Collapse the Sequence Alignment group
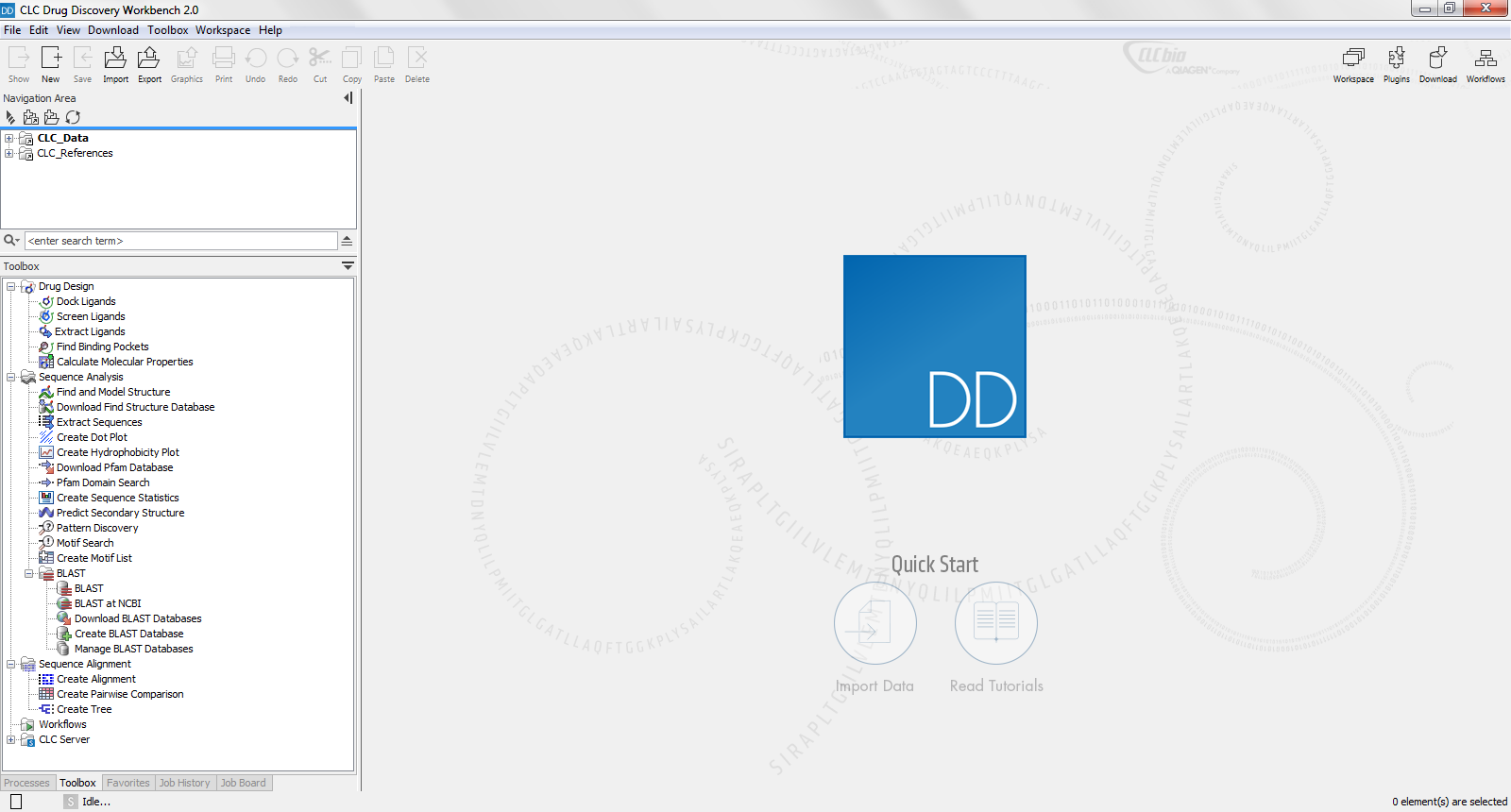This screenshot has width=1511, height=812. tap(11, 664)
